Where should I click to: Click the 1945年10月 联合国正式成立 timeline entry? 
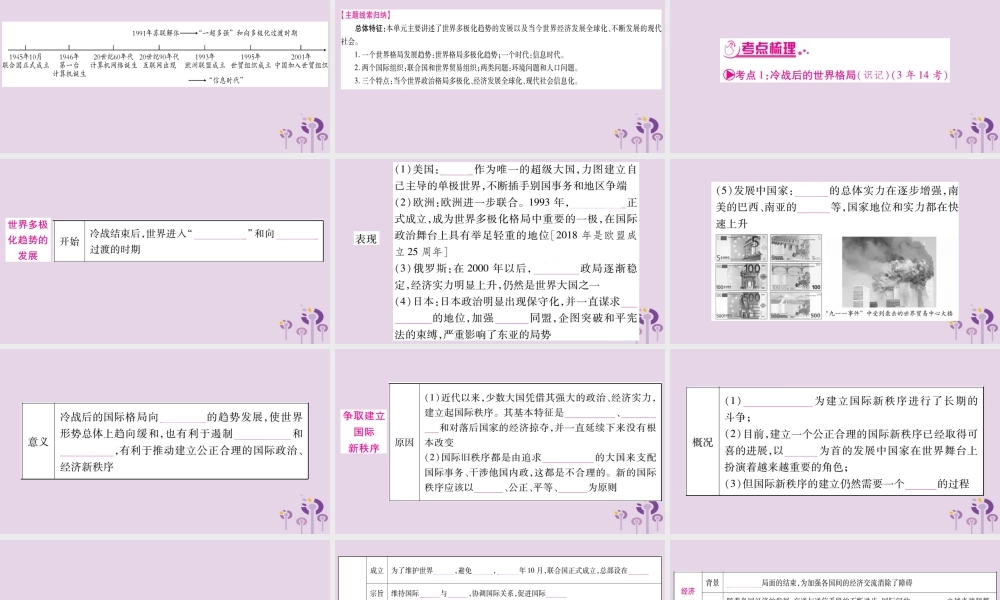click(x=26, y=61)
